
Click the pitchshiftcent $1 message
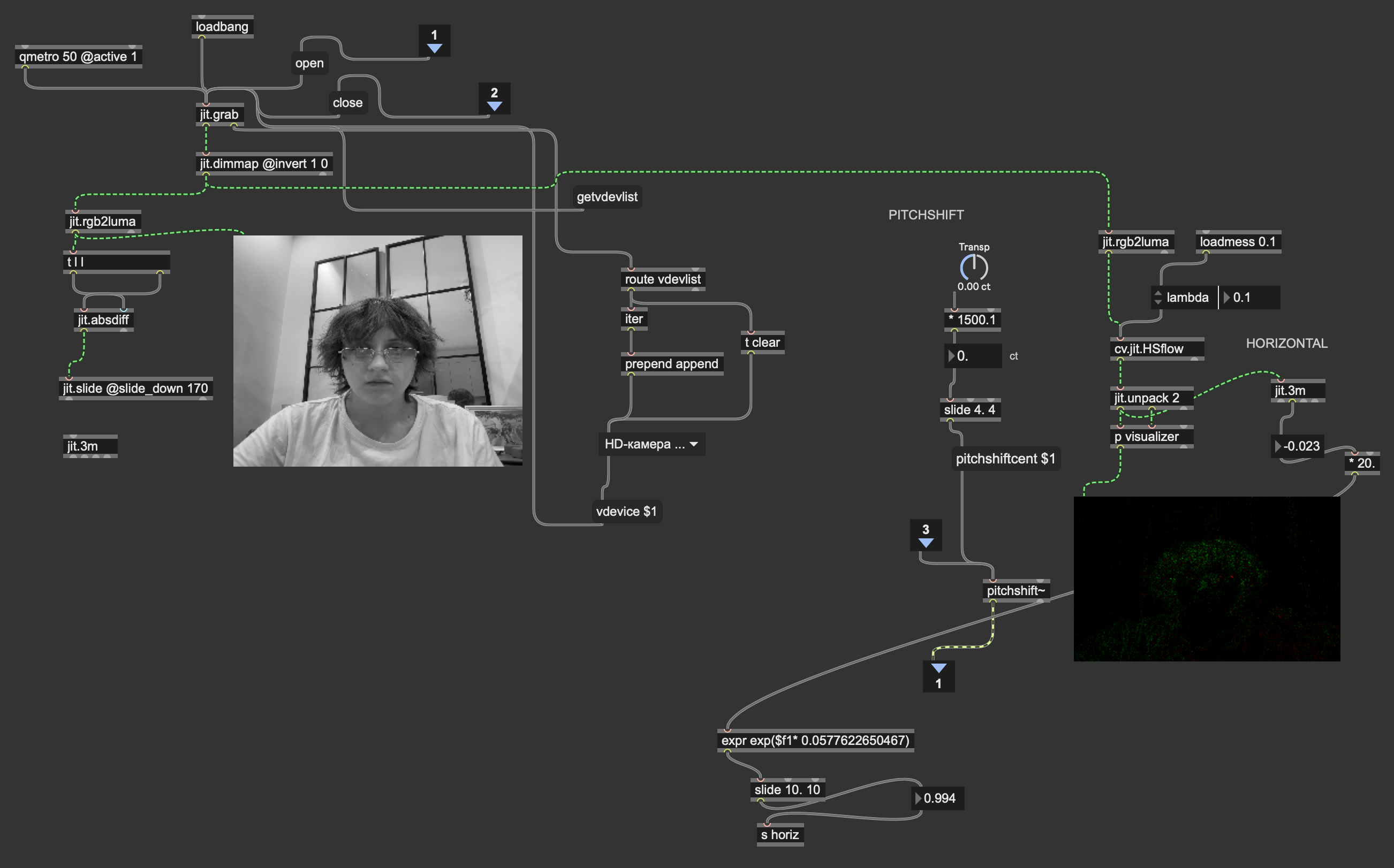[x=1005, y=459]
